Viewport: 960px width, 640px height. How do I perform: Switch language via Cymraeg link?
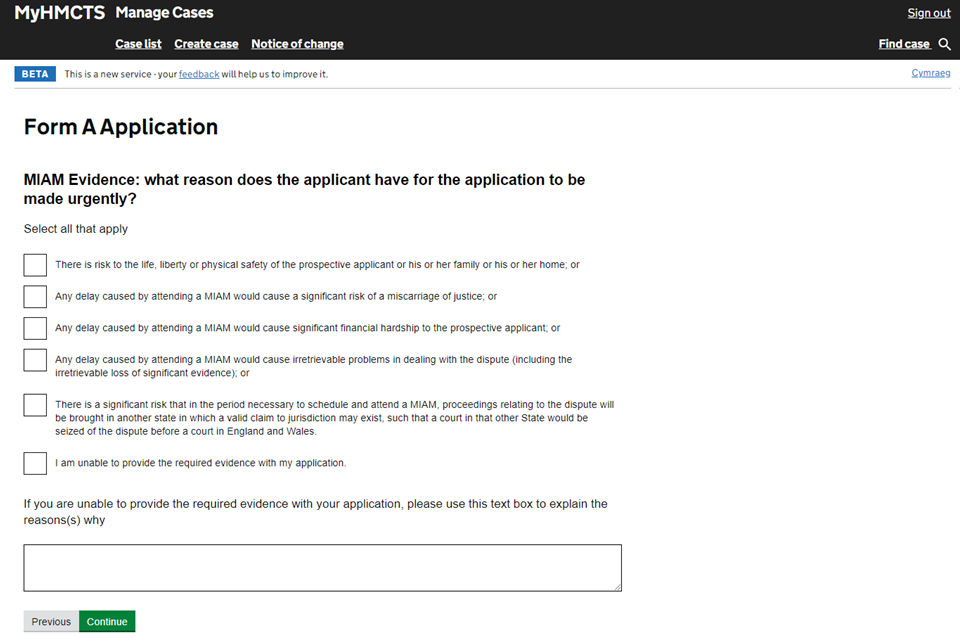[x=930, y=73]
